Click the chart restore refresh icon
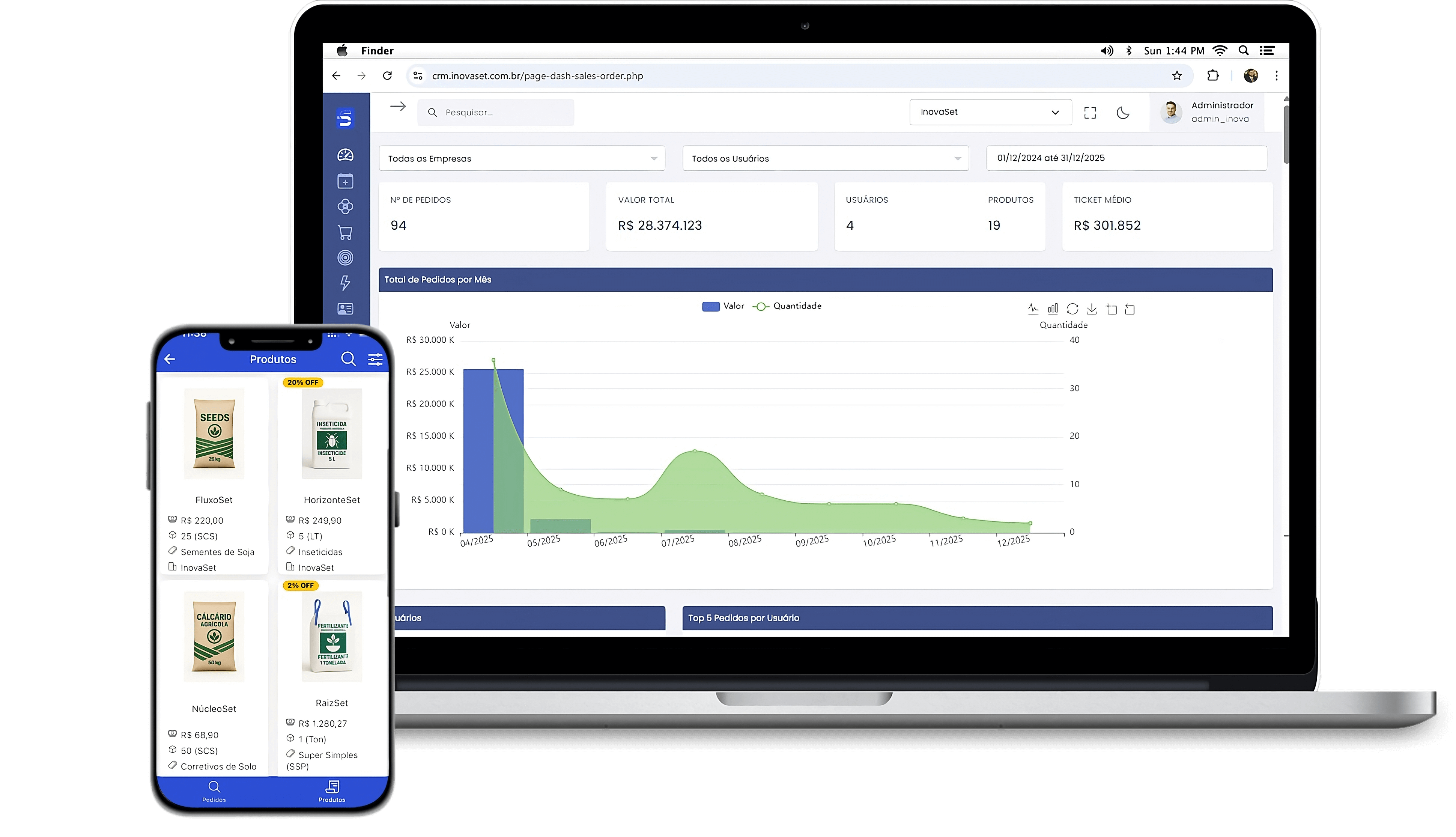This screenshot has width=1456, height=837. point(1072,309)
